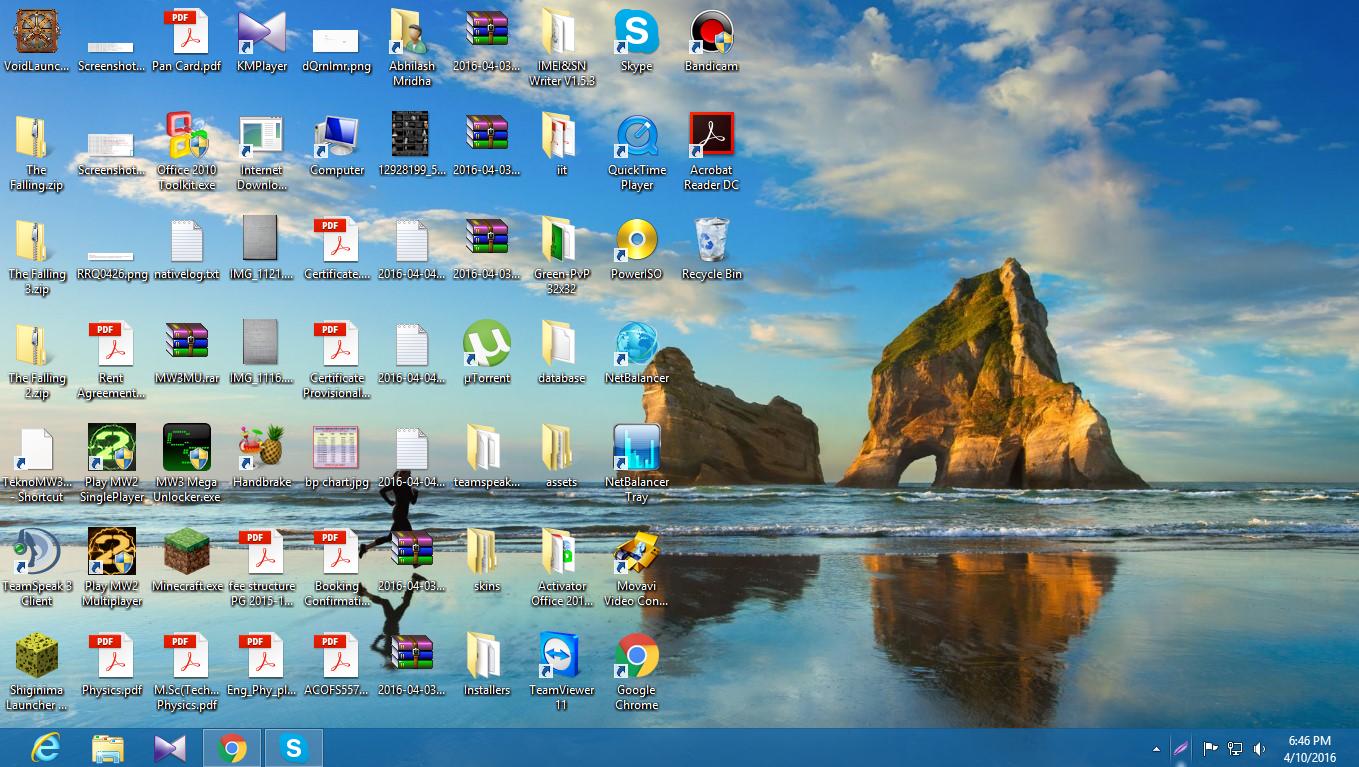Open the Recycle Bin

coord(712,249)
